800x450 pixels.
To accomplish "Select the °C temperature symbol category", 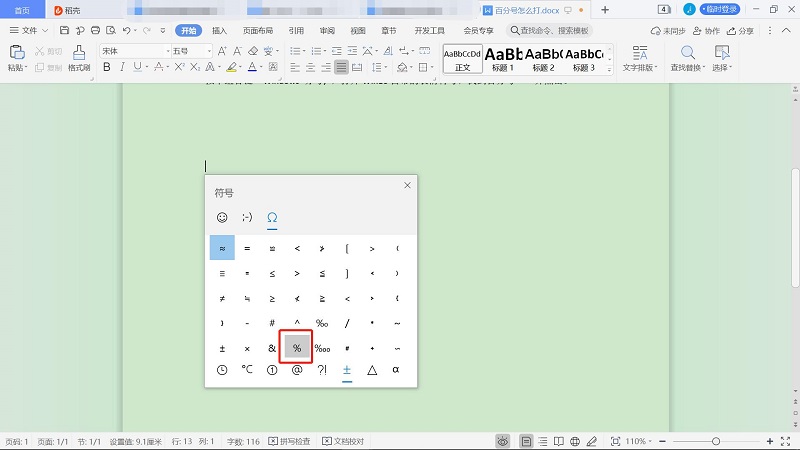I will tap(247, 370).
